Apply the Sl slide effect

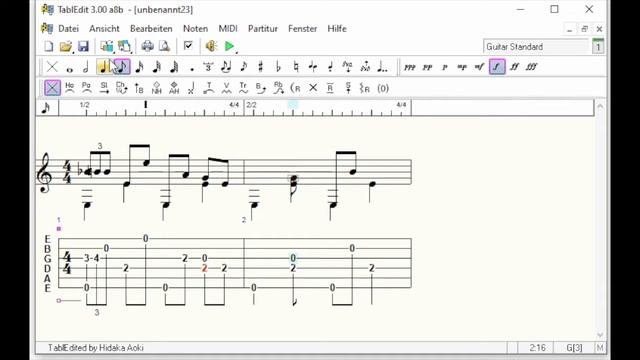[104, 88]
